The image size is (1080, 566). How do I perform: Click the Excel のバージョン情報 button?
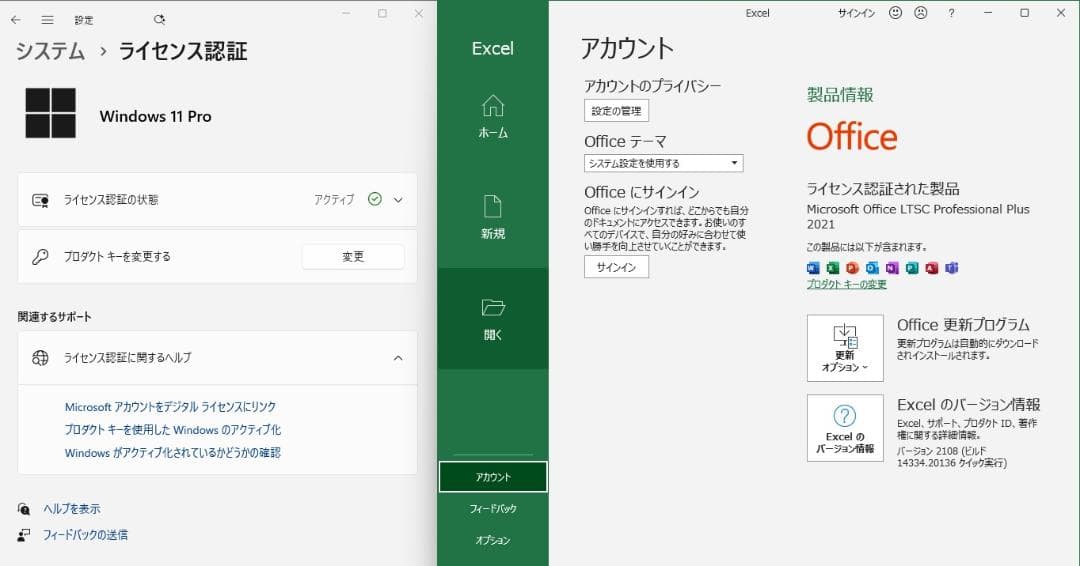click(x=845, y=428)
